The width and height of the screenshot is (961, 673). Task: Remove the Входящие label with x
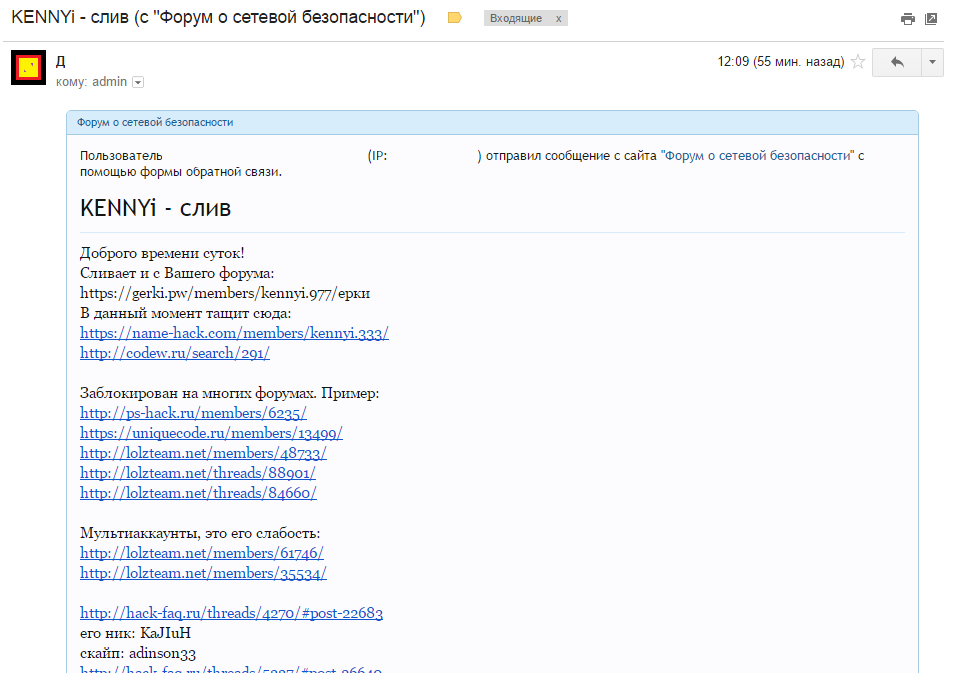pyautogui.click(x=558, y=19)
